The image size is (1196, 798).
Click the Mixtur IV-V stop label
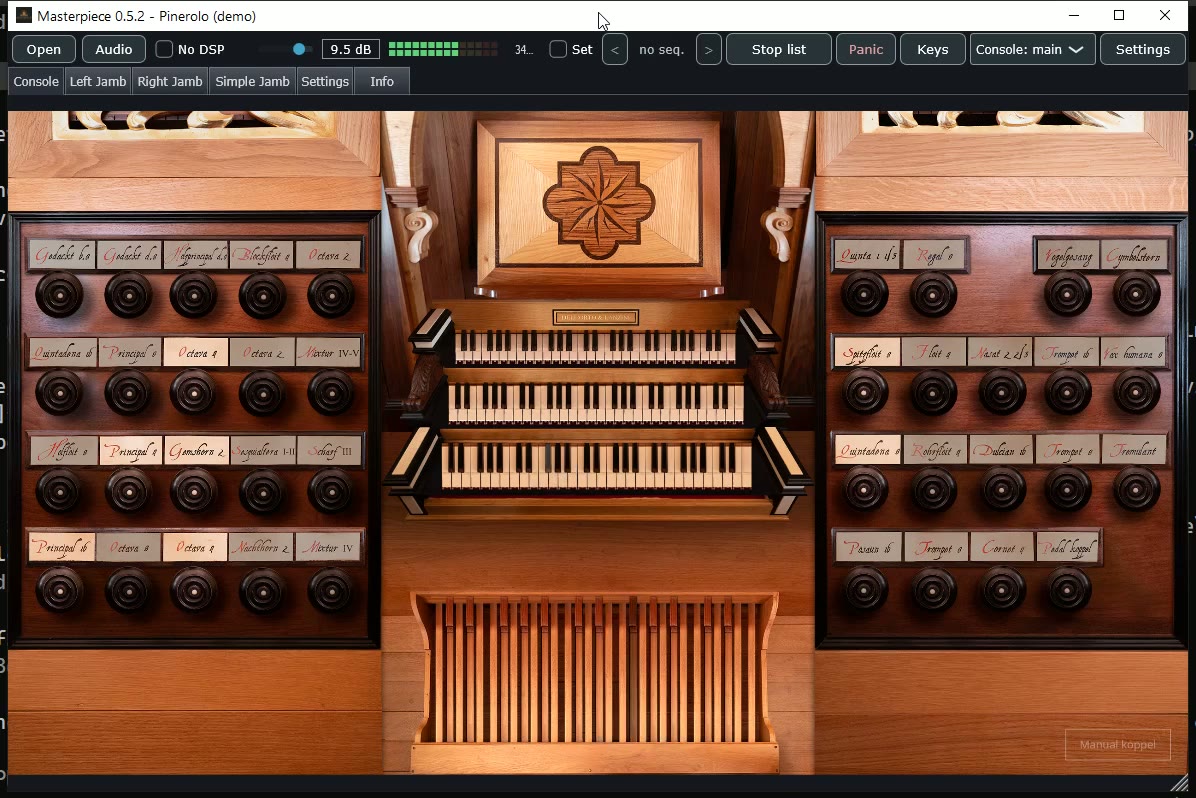pyautogui.click(x=329, y=353)
